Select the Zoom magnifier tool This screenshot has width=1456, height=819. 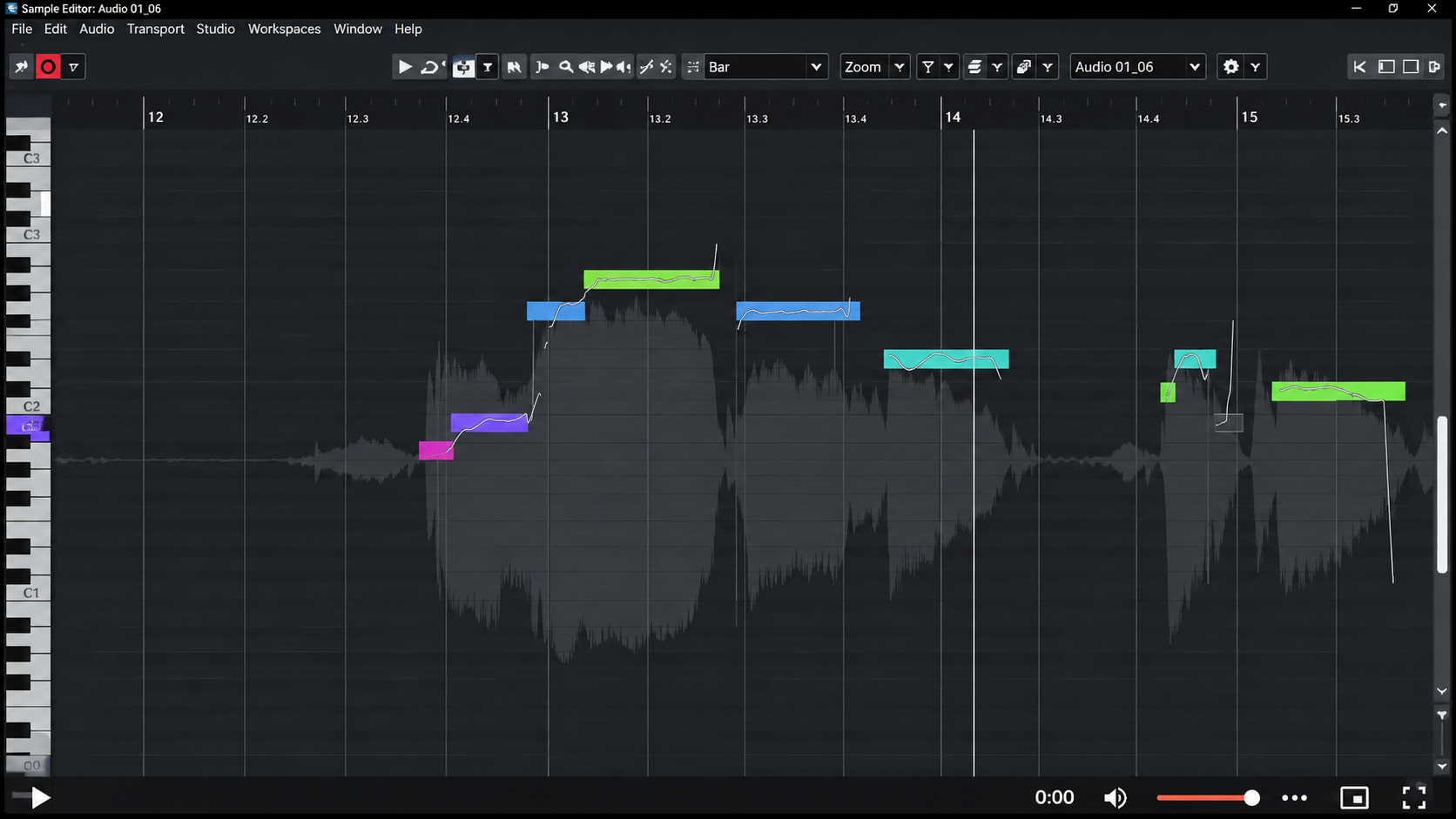coord(565,67)
